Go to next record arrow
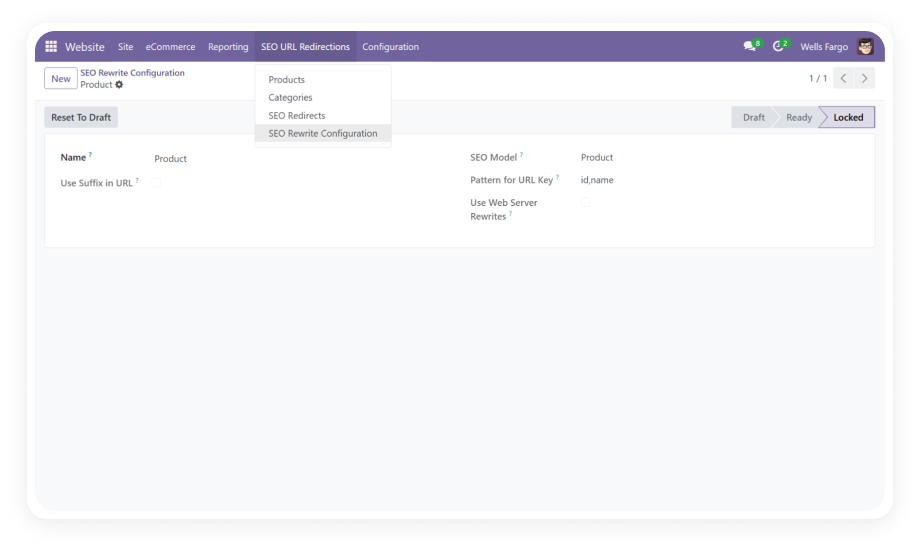This screenshot has height=550, width=920. coord(864,78)
